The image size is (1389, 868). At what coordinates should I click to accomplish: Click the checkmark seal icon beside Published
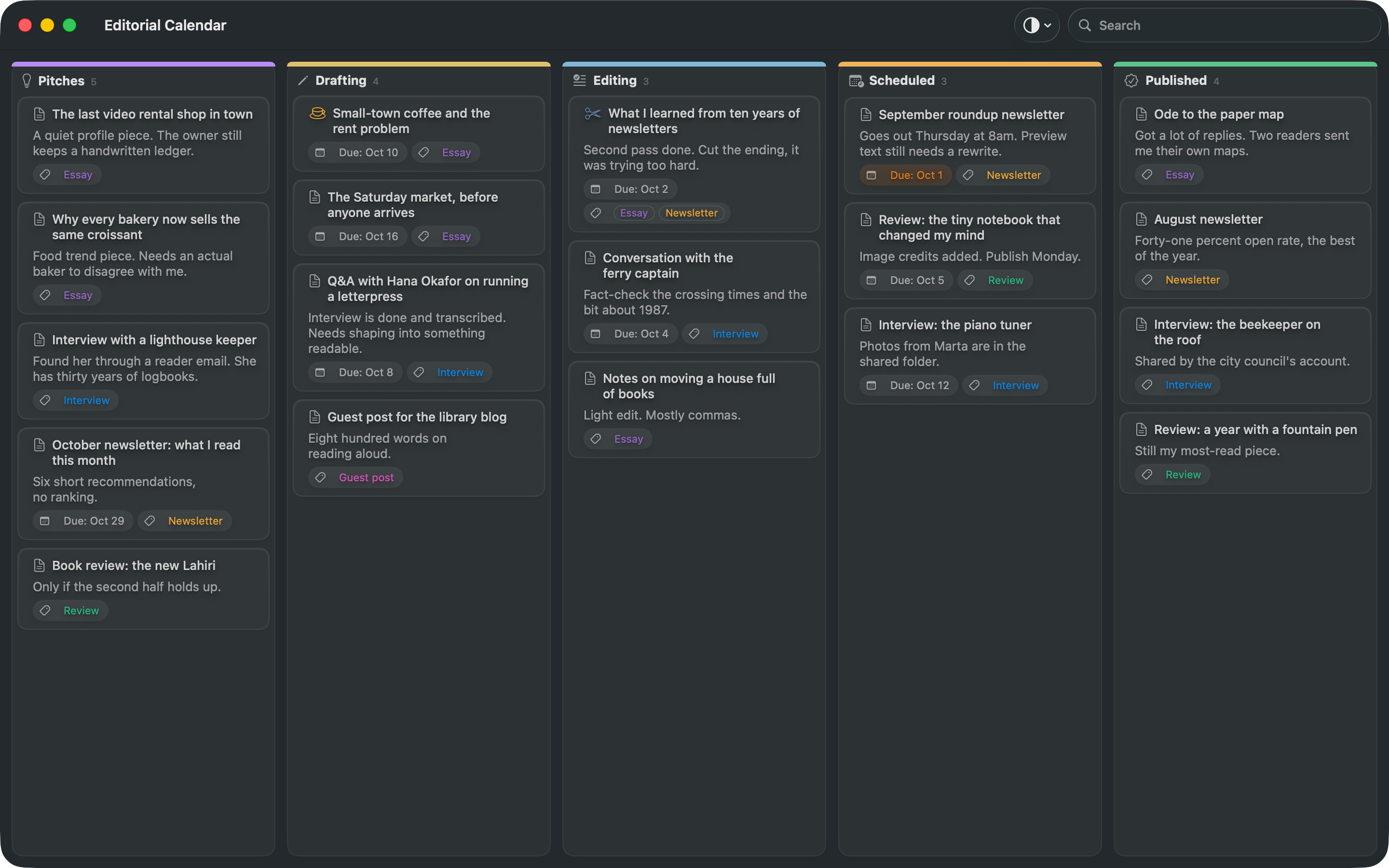[x=1131, y=81]
